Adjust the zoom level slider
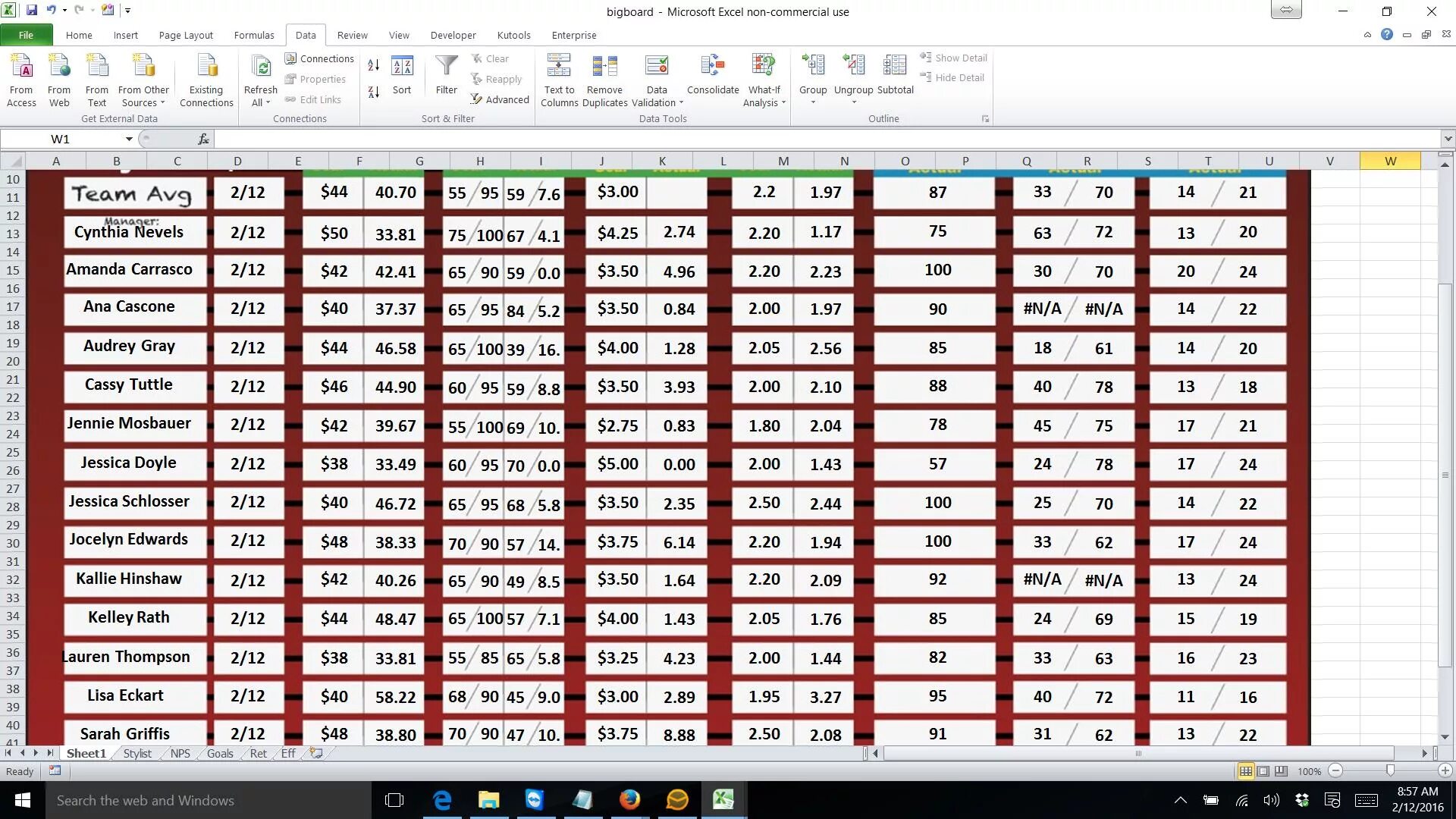 pyautogui.click(x=1389, y=770)
